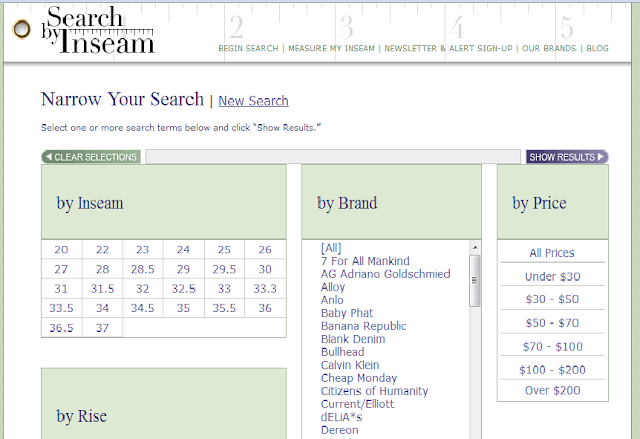Select inseam 23
640x439 pixels.
(142, 250)
